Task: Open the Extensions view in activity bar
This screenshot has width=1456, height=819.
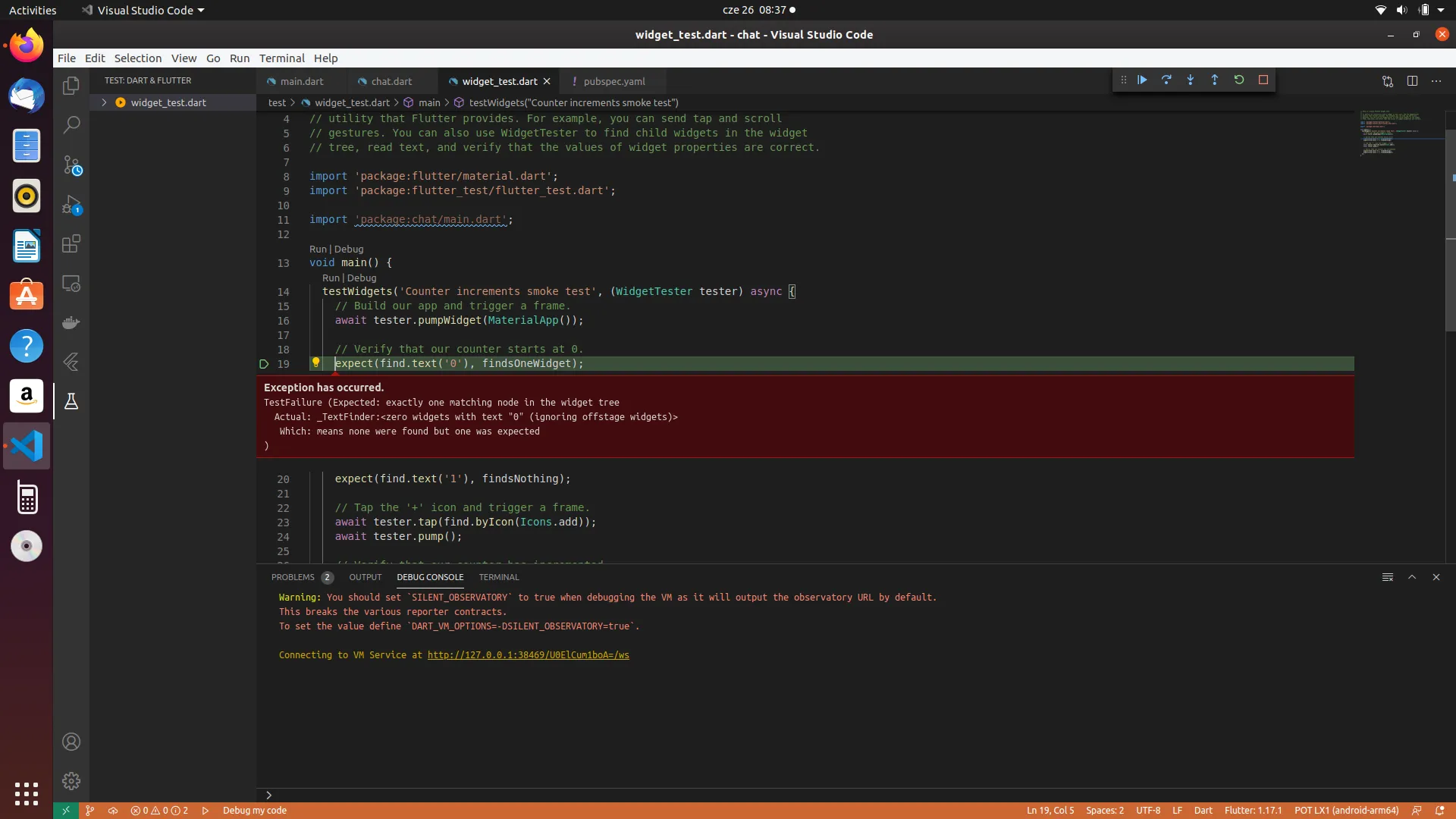Action: 71,244
